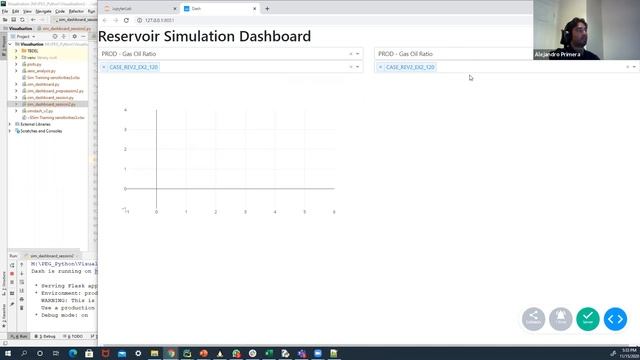Open Refactor menu in PyCharm

(x=76, y=11)
